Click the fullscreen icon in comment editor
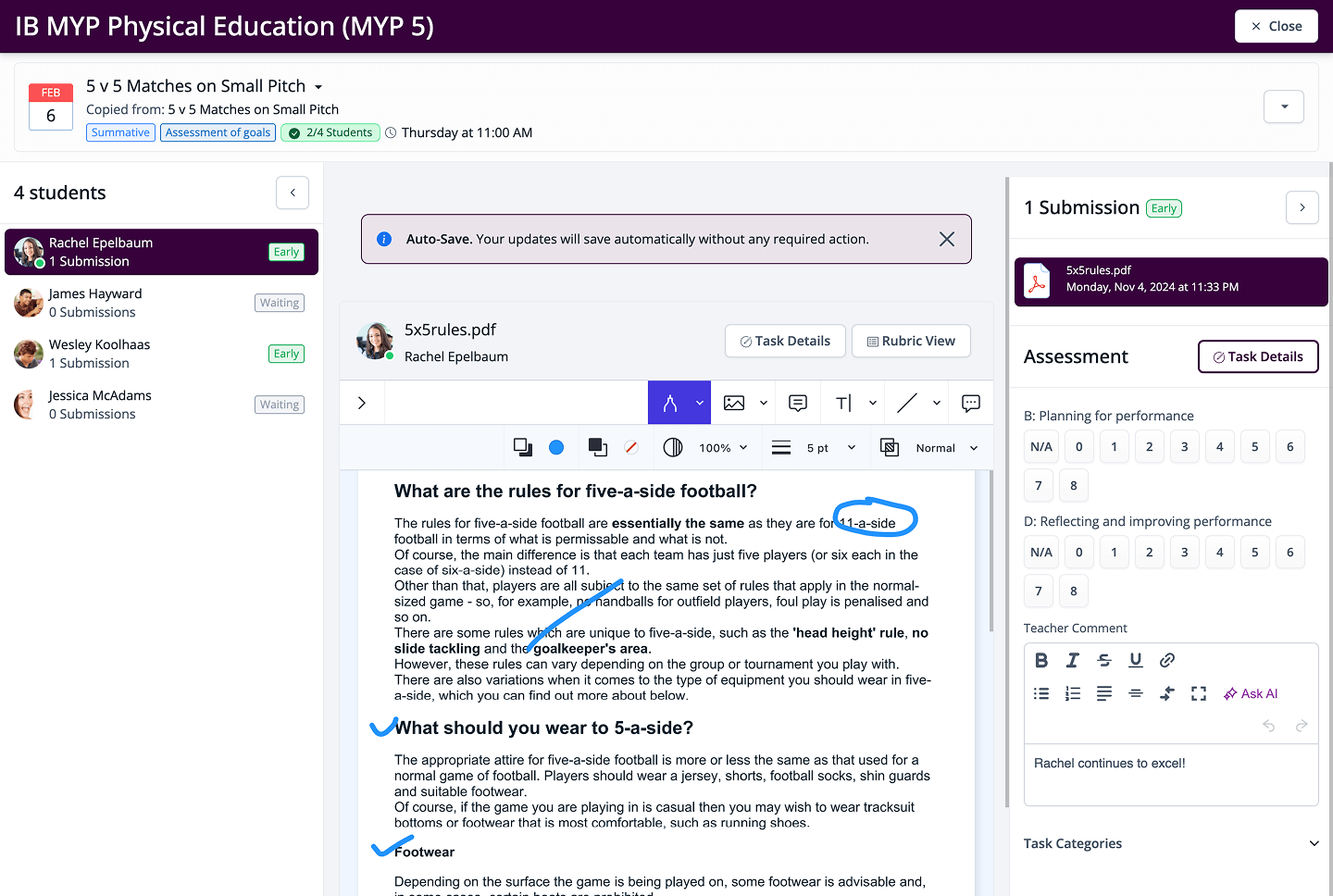Viewport: 1333px width, 896px height. pyautogui.click(x=1199, y=693)
